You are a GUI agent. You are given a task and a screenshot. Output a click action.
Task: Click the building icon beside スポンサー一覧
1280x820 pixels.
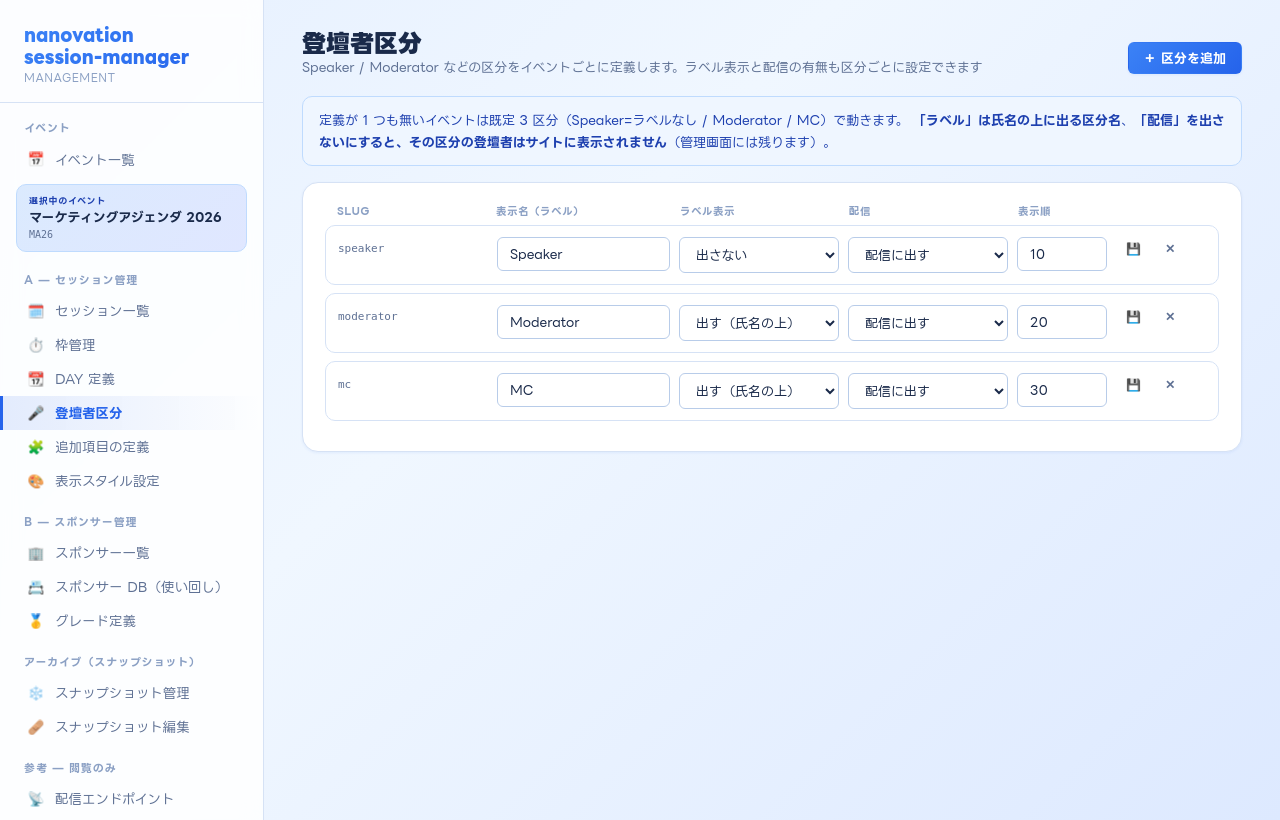[x=36, y=554]
